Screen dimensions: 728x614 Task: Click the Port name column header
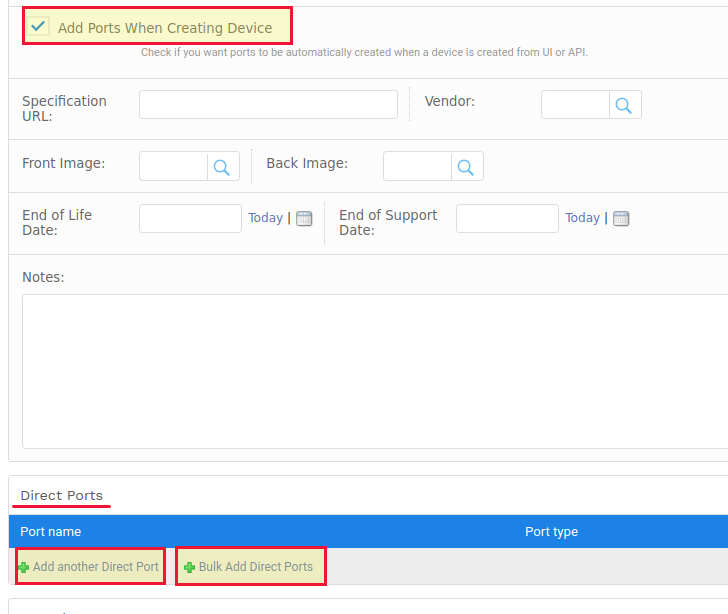[51, 531]
